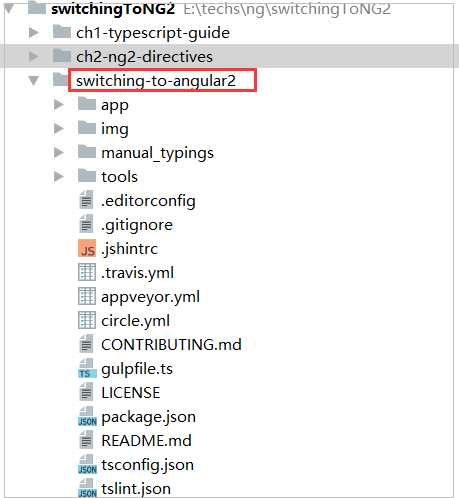
Task: Click the TS icon of gulpfile.ts
Action: (x=87, y=368)
